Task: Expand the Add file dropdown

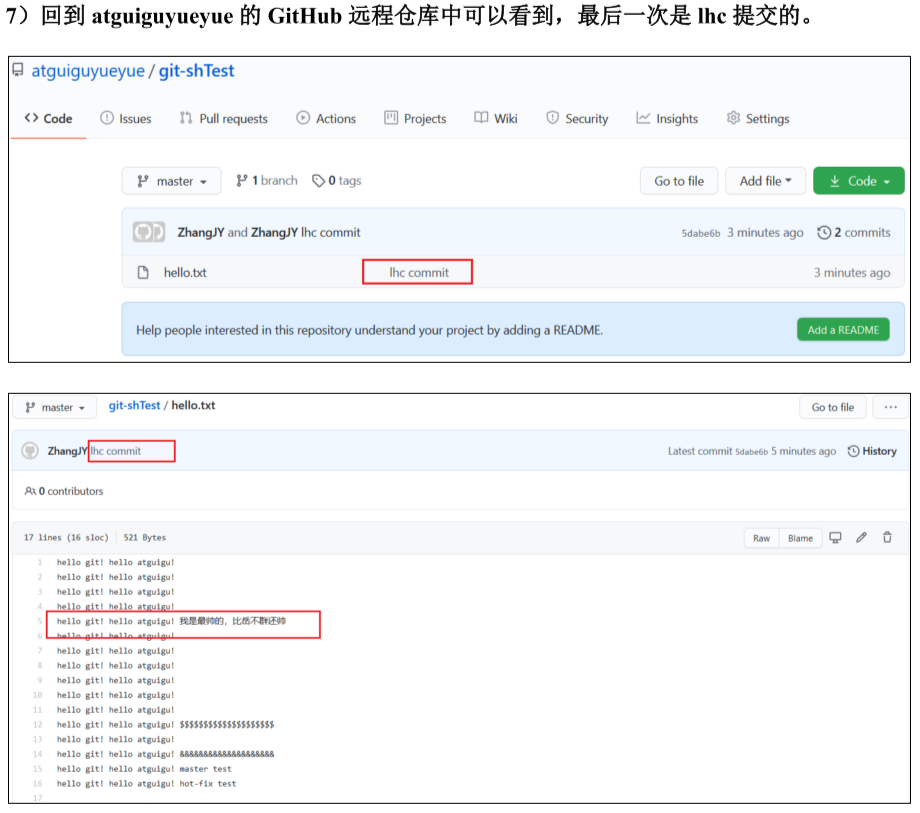Action: click(x=765, y=181)
